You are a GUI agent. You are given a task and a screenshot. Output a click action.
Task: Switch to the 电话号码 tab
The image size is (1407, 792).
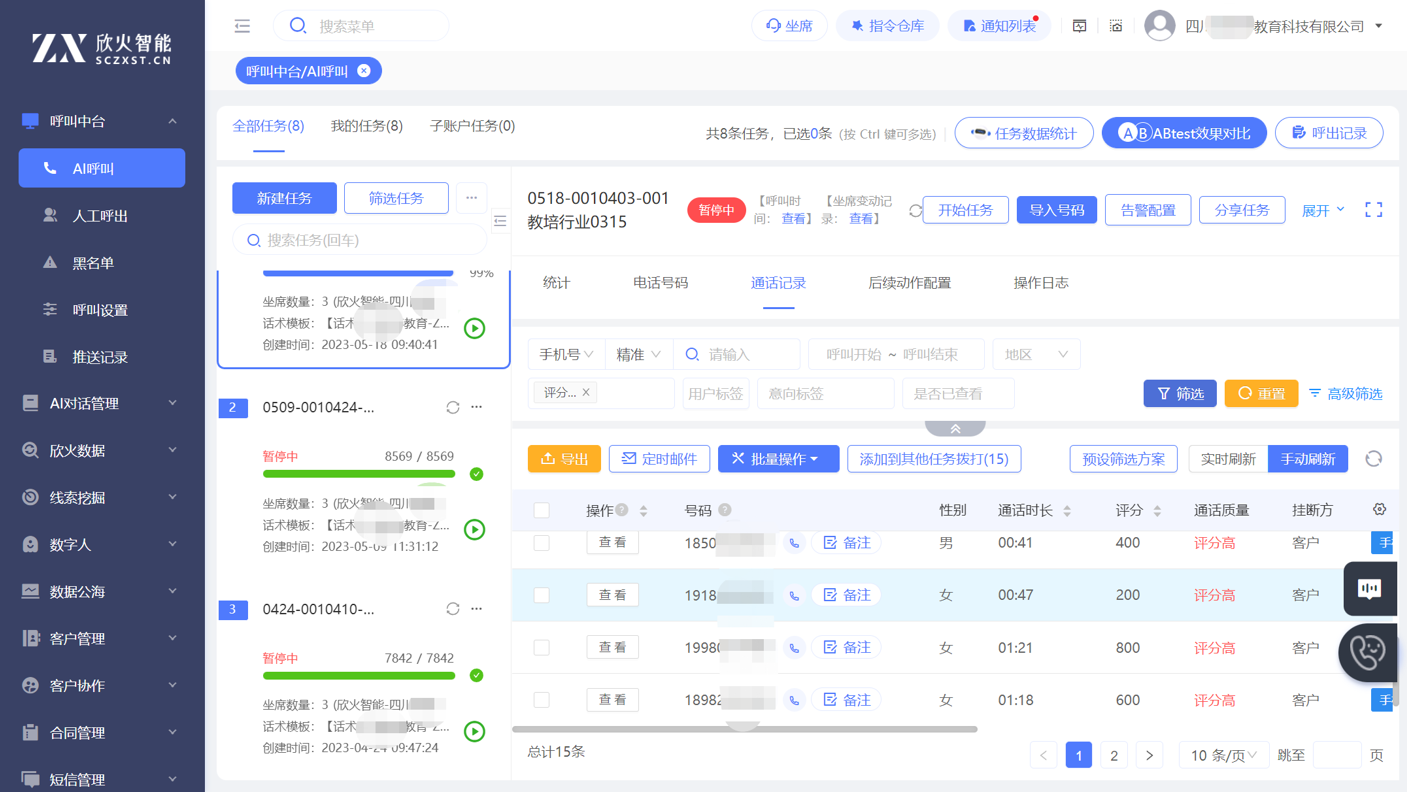coord(660,283)
